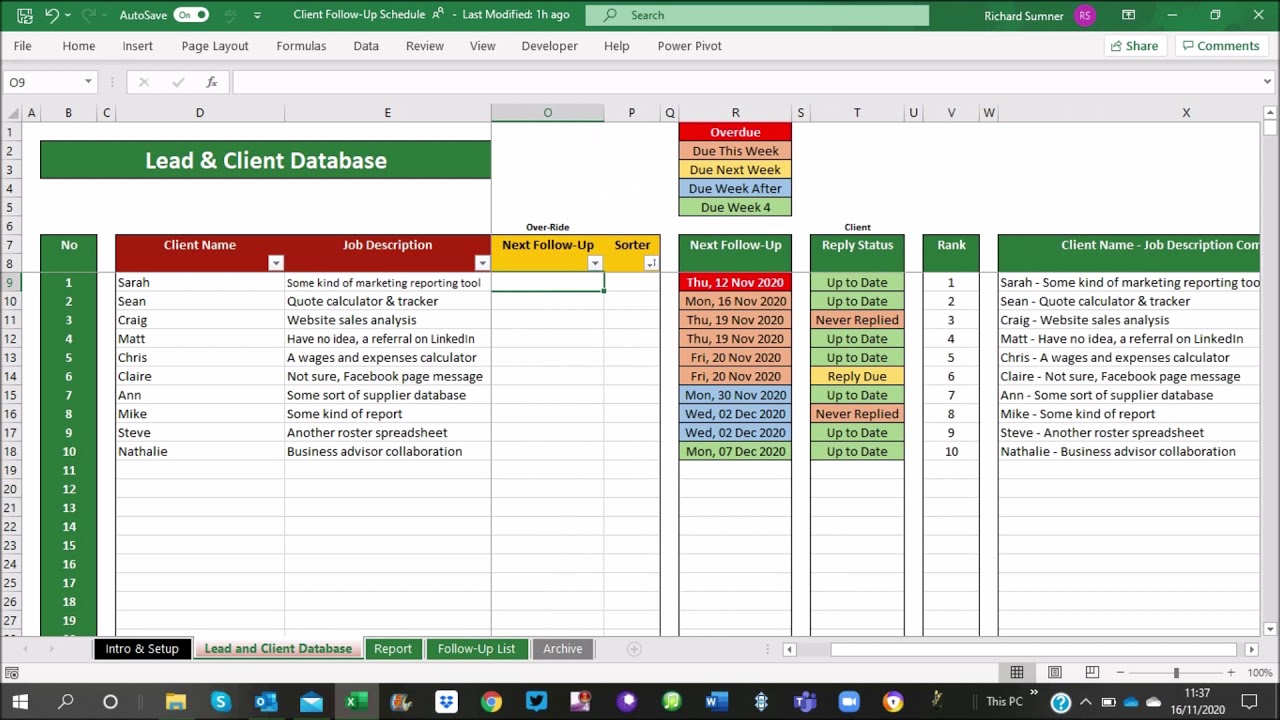Click the zoom slider handle
The height and width of the screenshot is (720, 1280).
(x=1176, y=673)
